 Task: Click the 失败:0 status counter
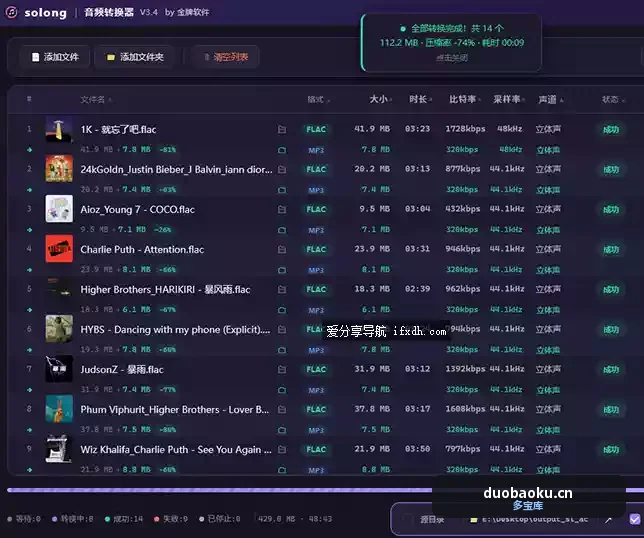(x=171, y=519)
